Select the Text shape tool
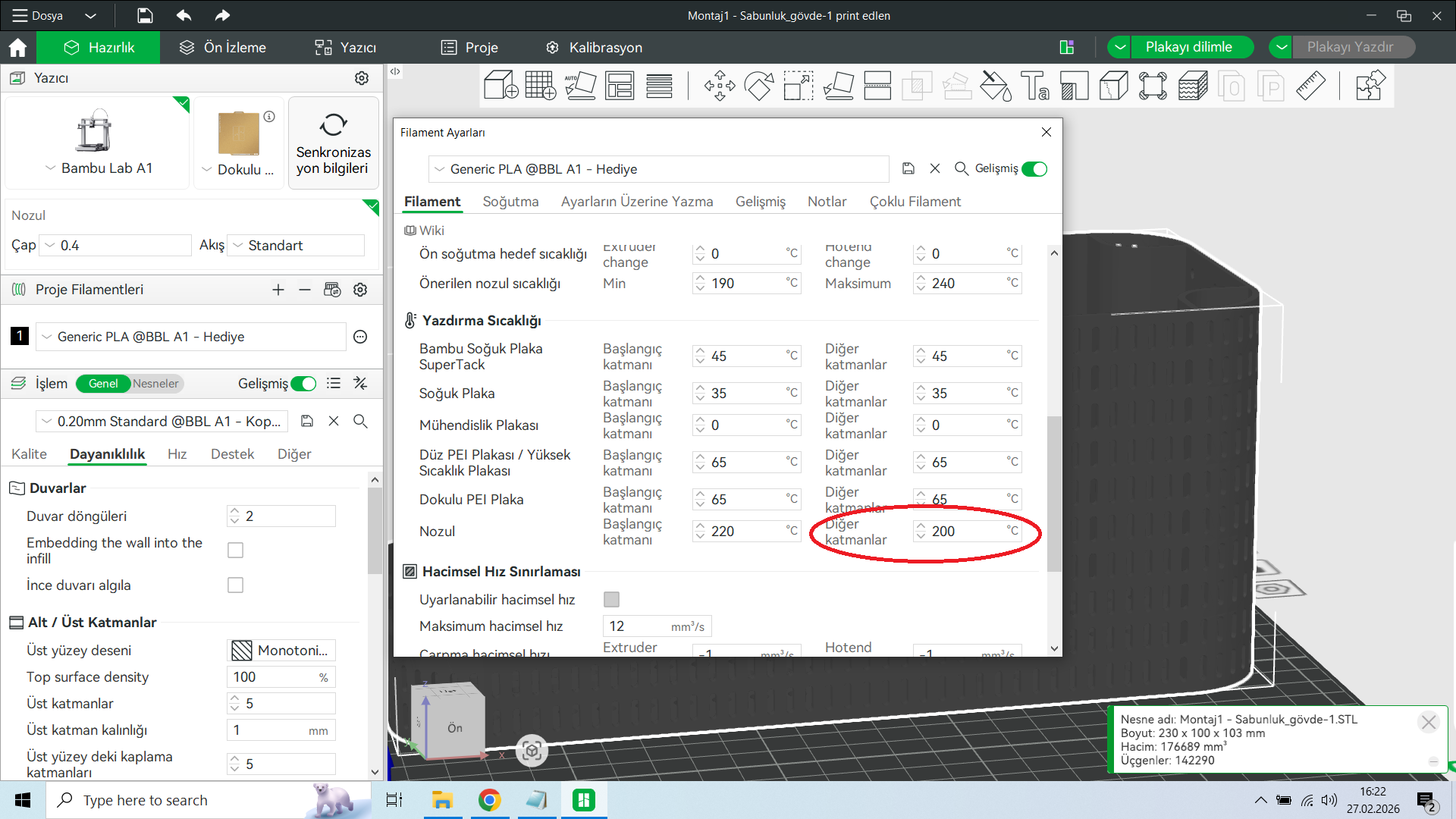Screen dimensions: 1456x819 [1034, 86]
